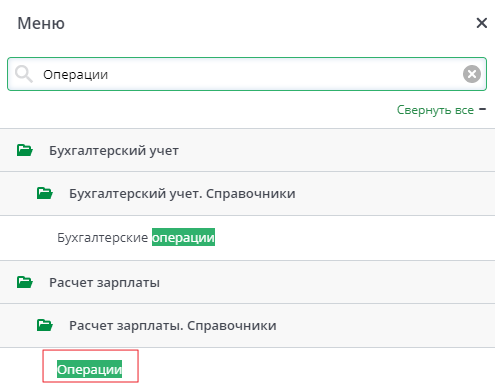Click the Свернуть все link
Image resolution: width=495 pixels, height=389 pixels.
point(435,110)
